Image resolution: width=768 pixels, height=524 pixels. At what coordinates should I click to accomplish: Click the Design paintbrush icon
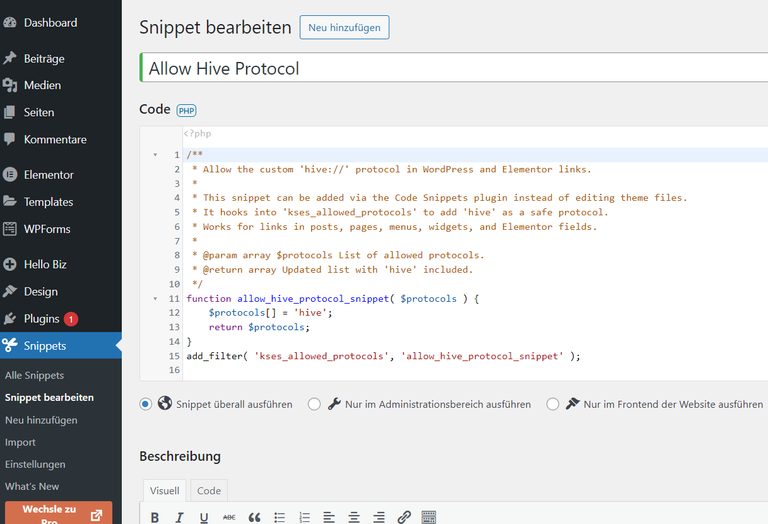click(x=10, y=291)
